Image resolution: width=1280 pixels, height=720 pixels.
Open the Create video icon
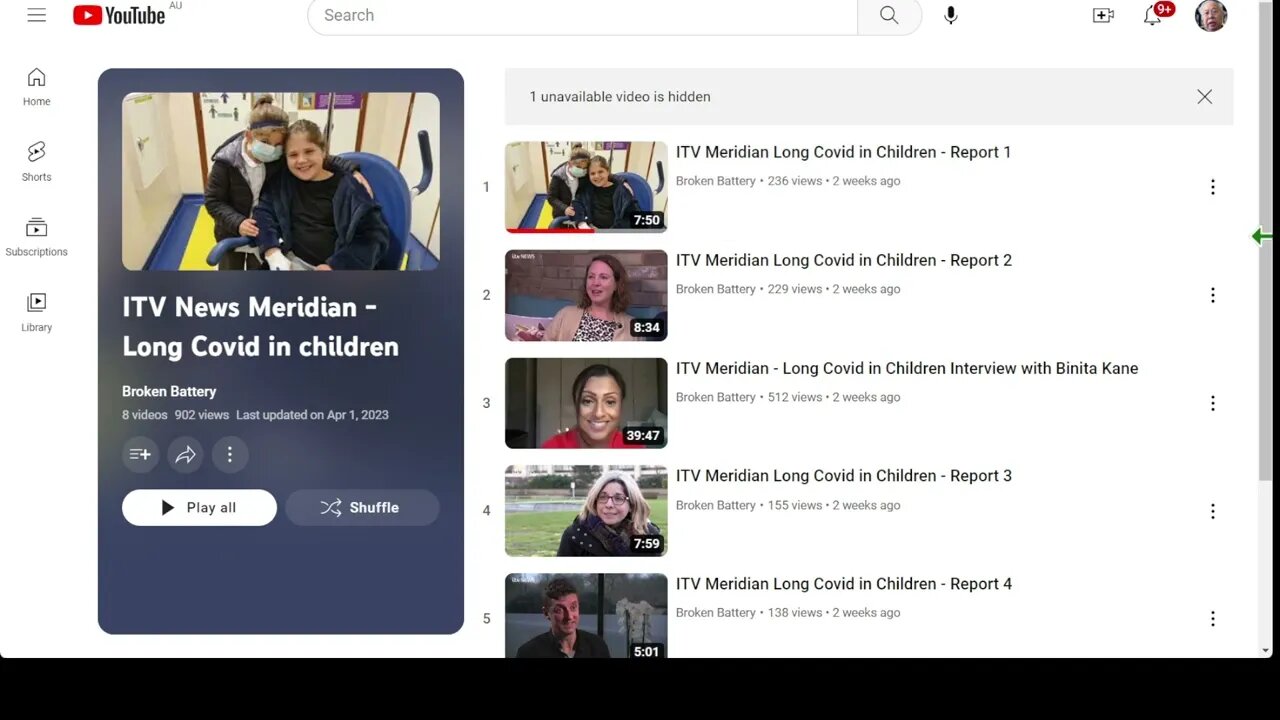tap(1103, 15)
